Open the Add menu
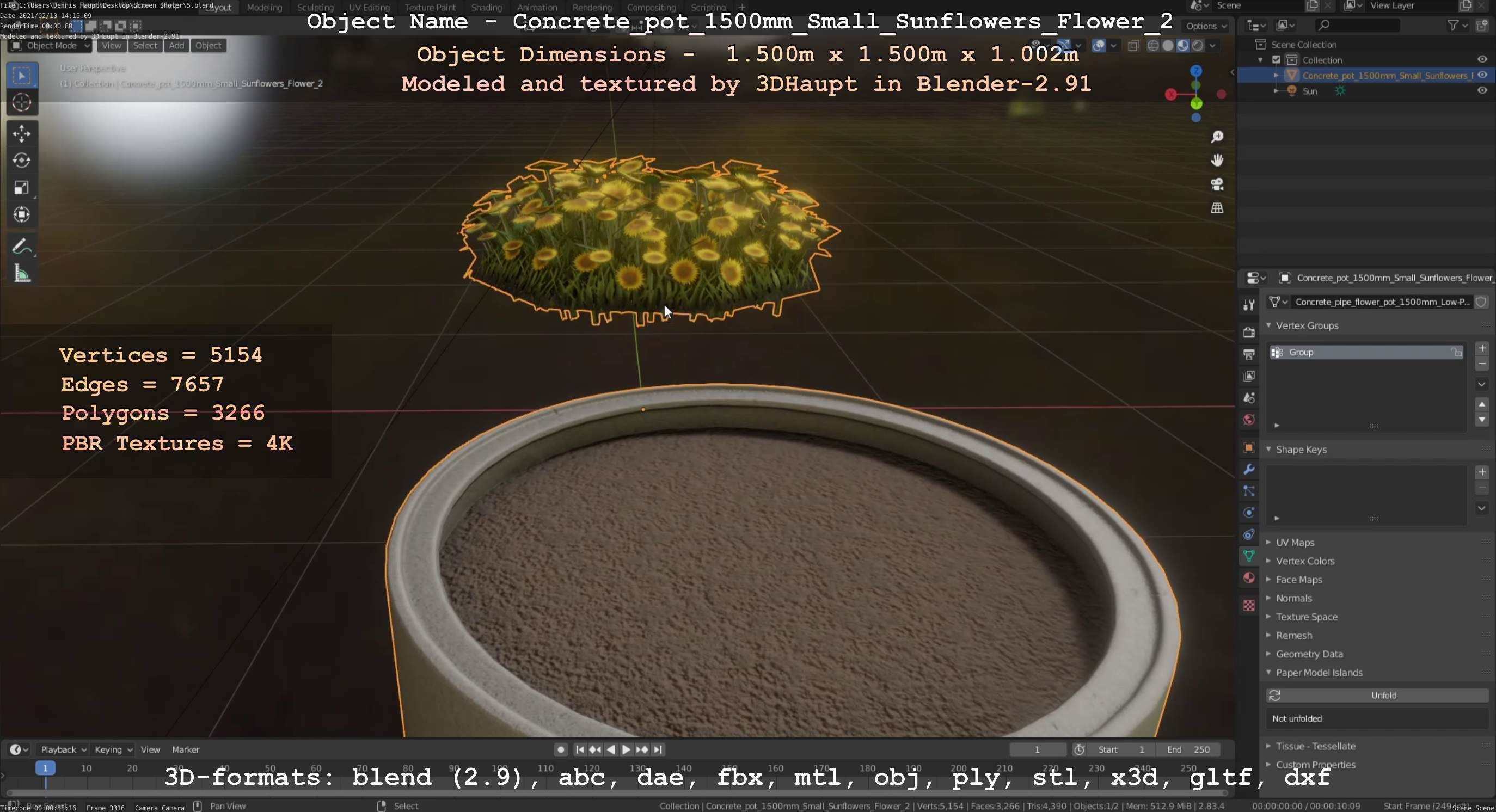 tap(176, 45)
